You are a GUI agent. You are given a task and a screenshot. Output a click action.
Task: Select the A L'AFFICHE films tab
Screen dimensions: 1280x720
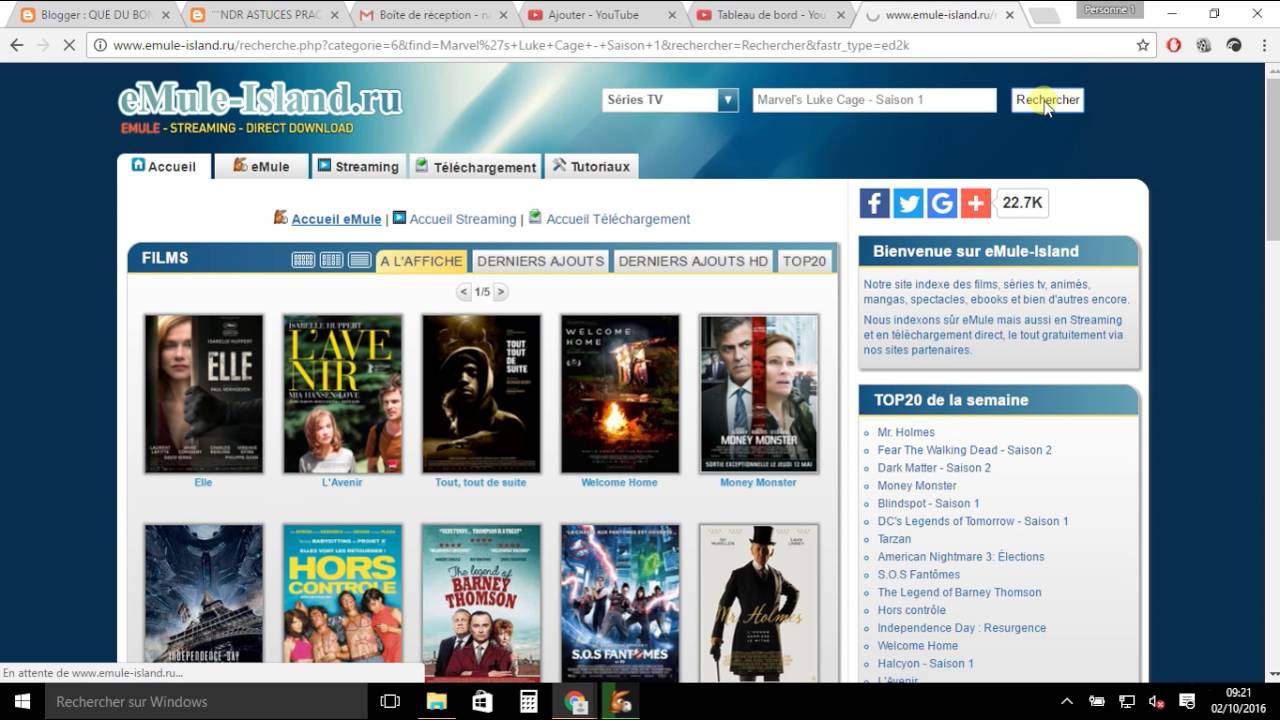[421, 261]
